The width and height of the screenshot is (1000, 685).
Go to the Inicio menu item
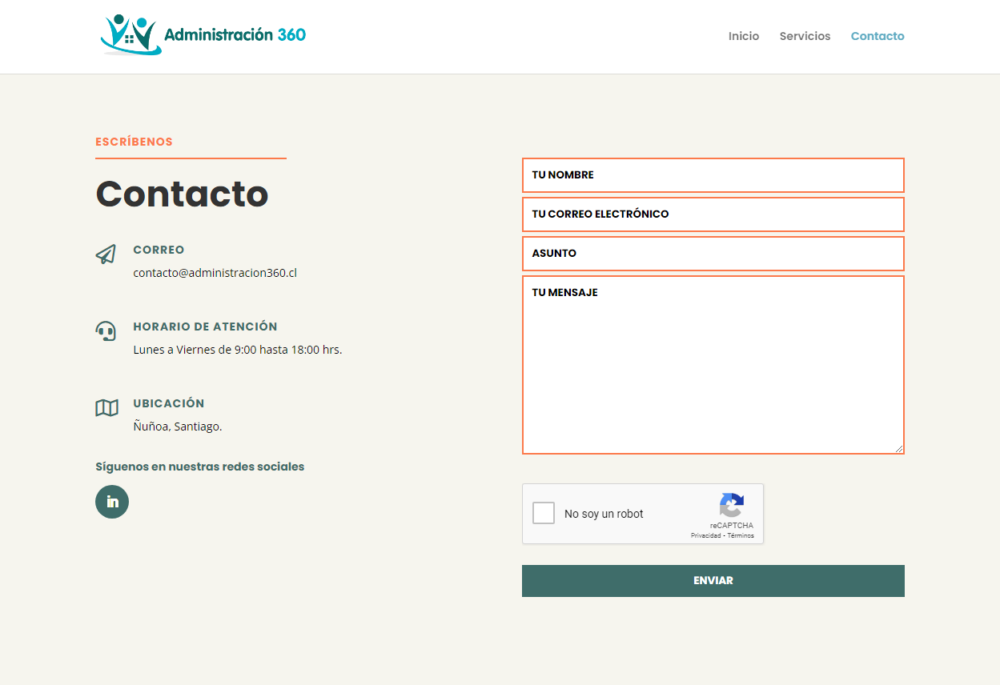click(x=743, y=36)
